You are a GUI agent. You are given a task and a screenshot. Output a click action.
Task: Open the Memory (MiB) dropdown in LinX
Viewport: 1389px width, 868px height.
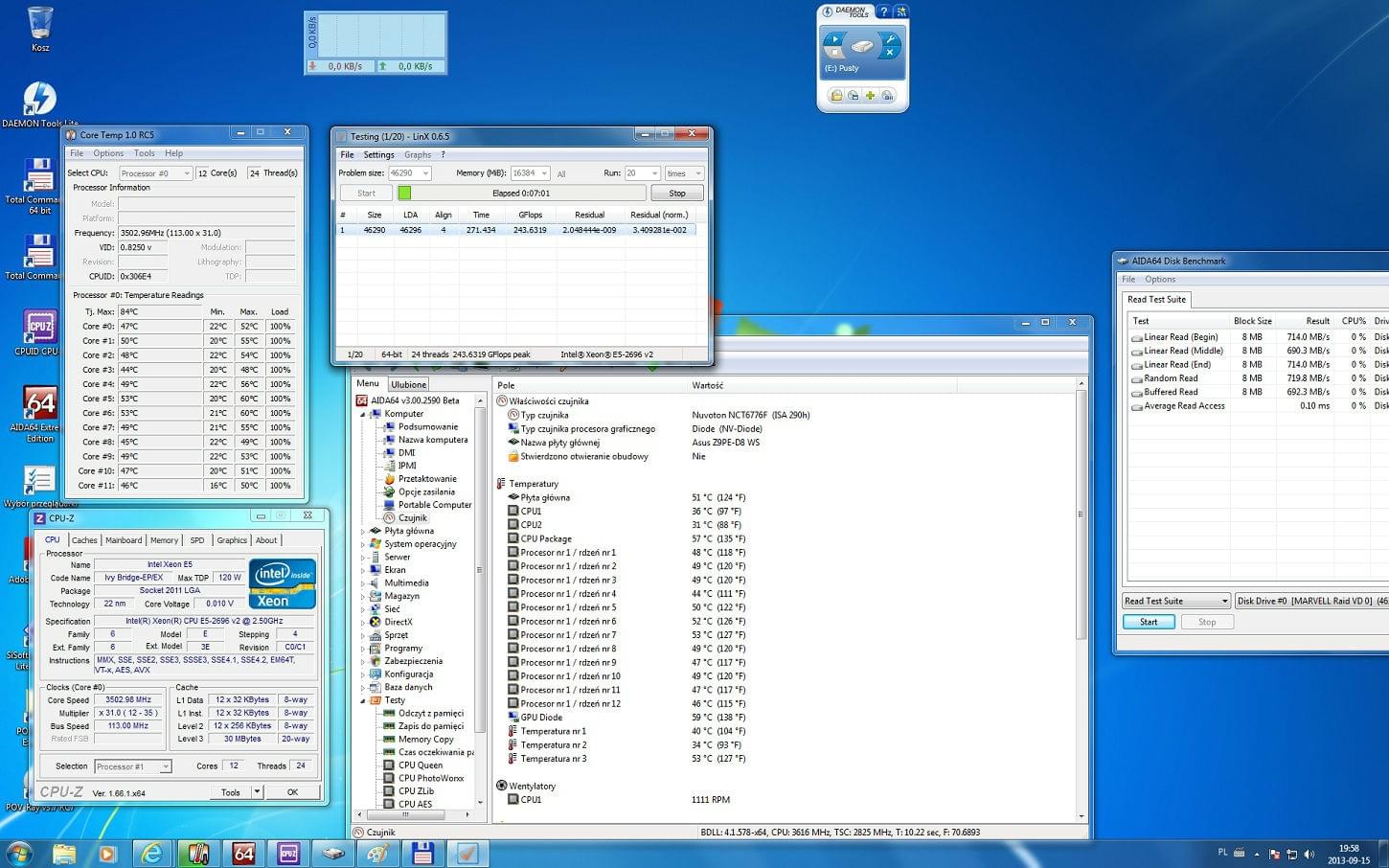pos(544,173)
